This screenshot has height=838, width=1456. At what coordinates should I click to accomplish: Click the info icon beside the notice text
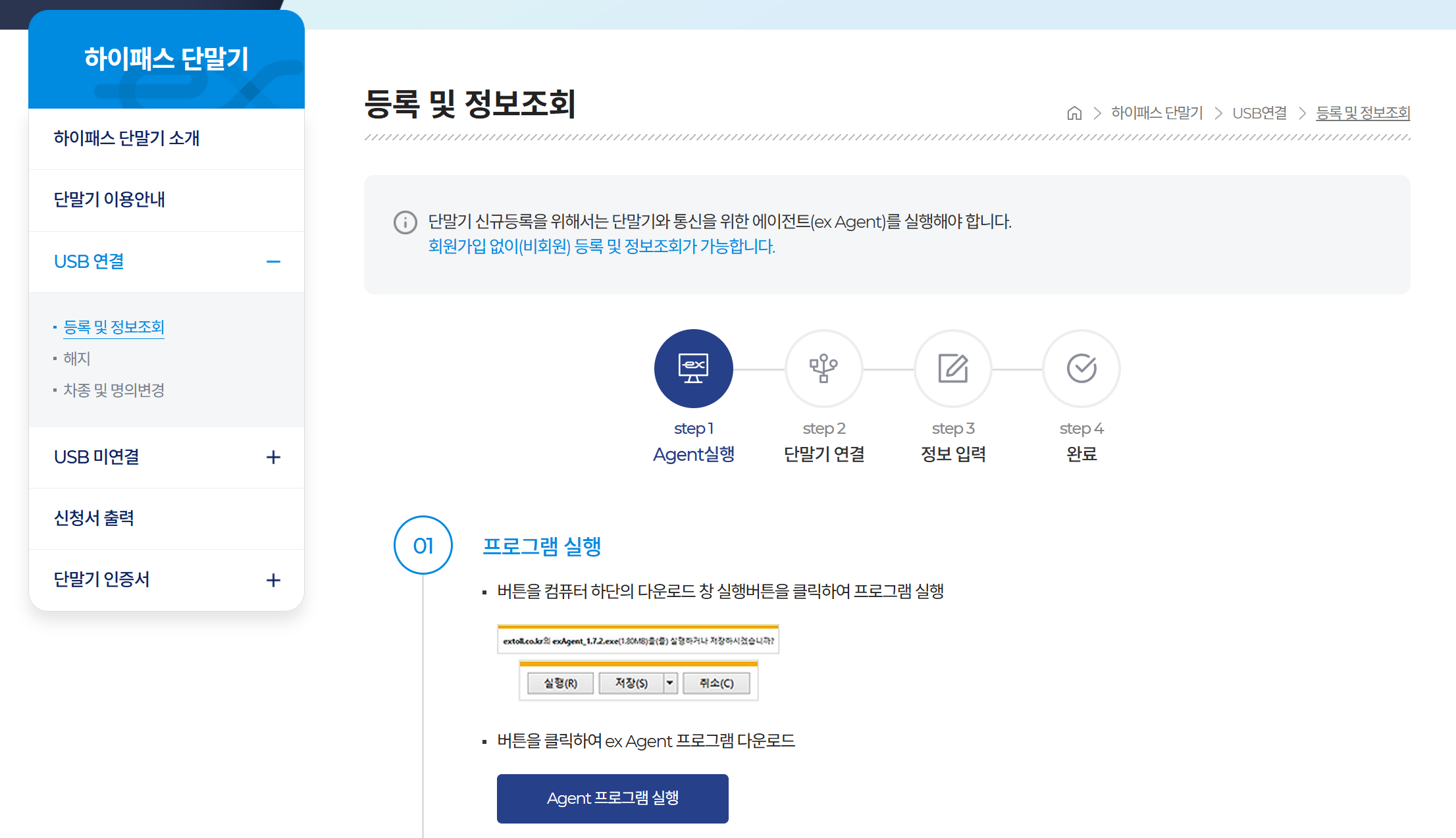coord(405,223)
